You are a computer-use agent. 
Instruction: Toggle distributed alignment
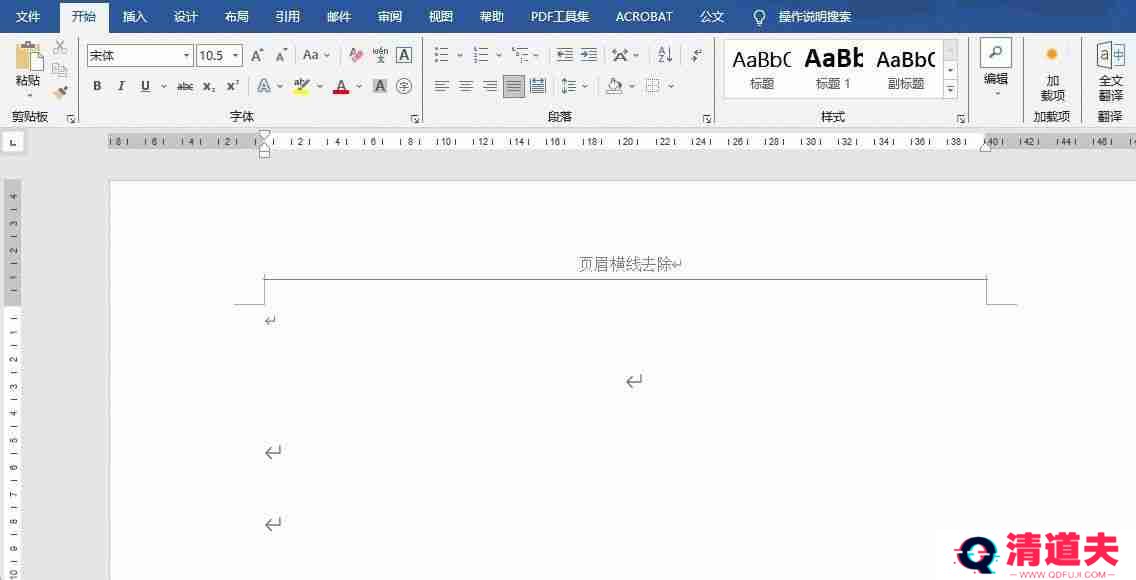(538, 86)
